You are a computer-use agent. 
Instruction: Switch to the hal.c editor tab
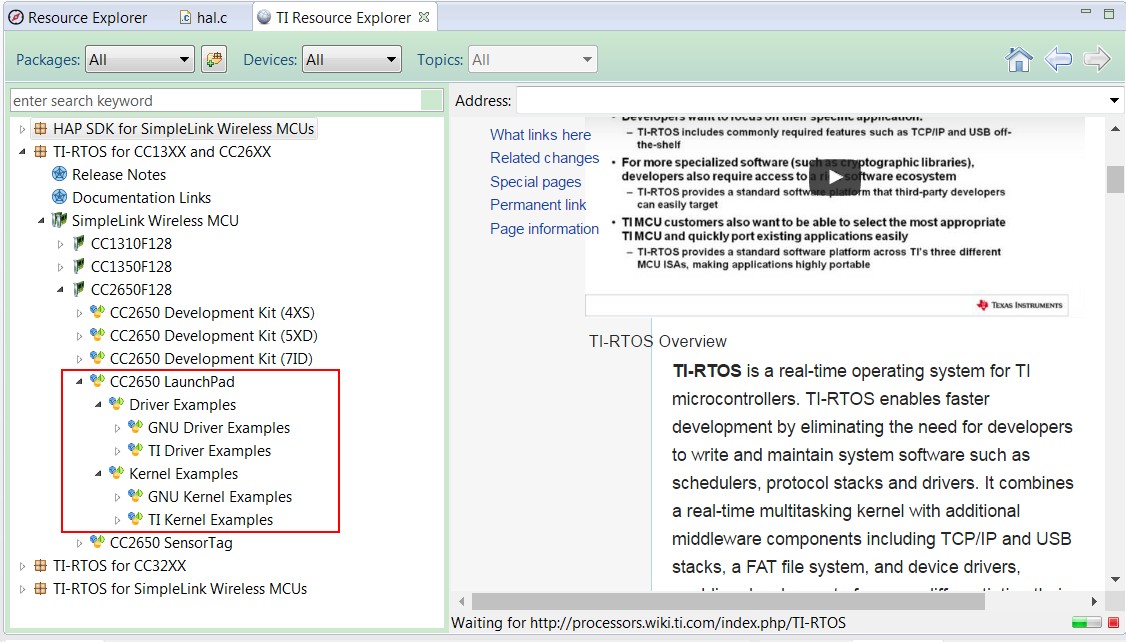(204, 17)
